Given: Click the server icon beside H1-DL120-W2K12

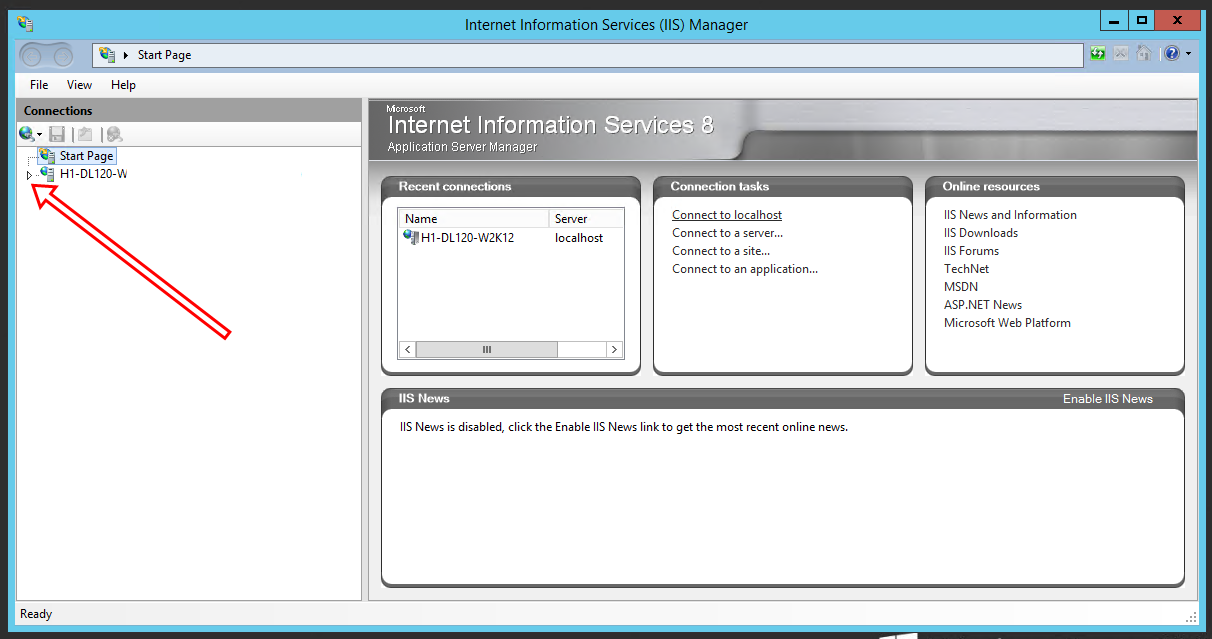Looking at the screenshot, I should click(411, 237).
